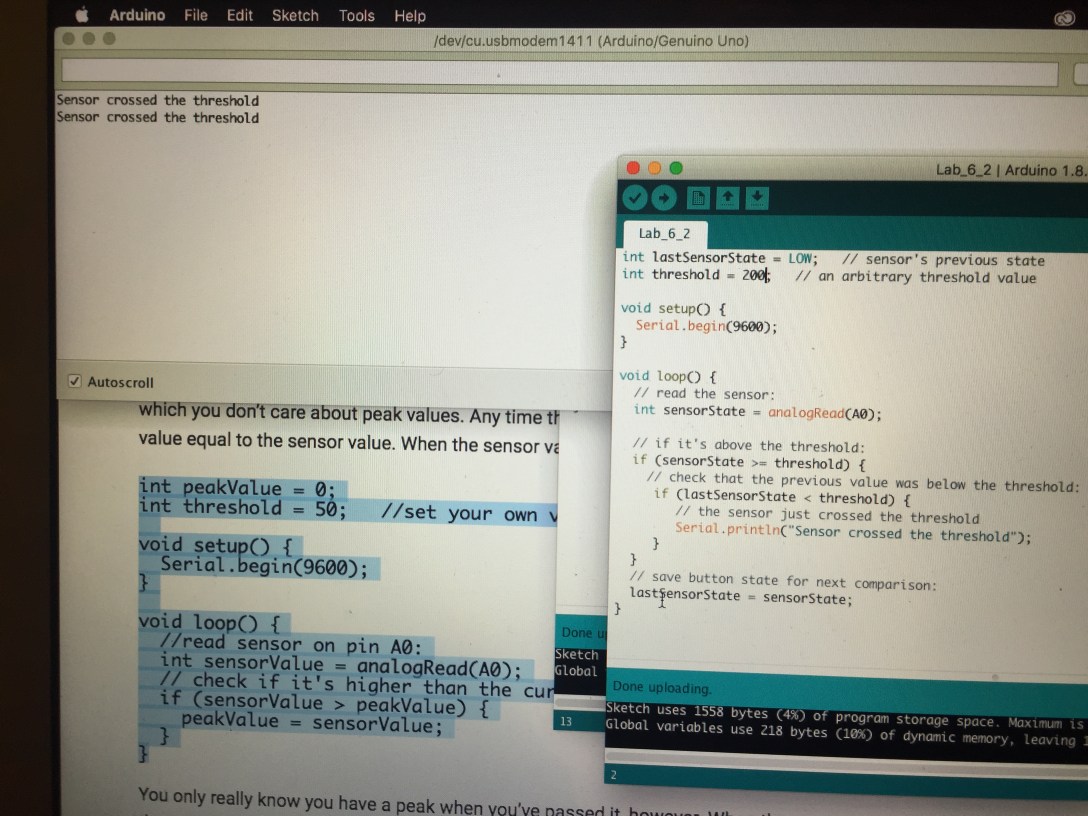Create a new sketch with New icon

(699, 198)
